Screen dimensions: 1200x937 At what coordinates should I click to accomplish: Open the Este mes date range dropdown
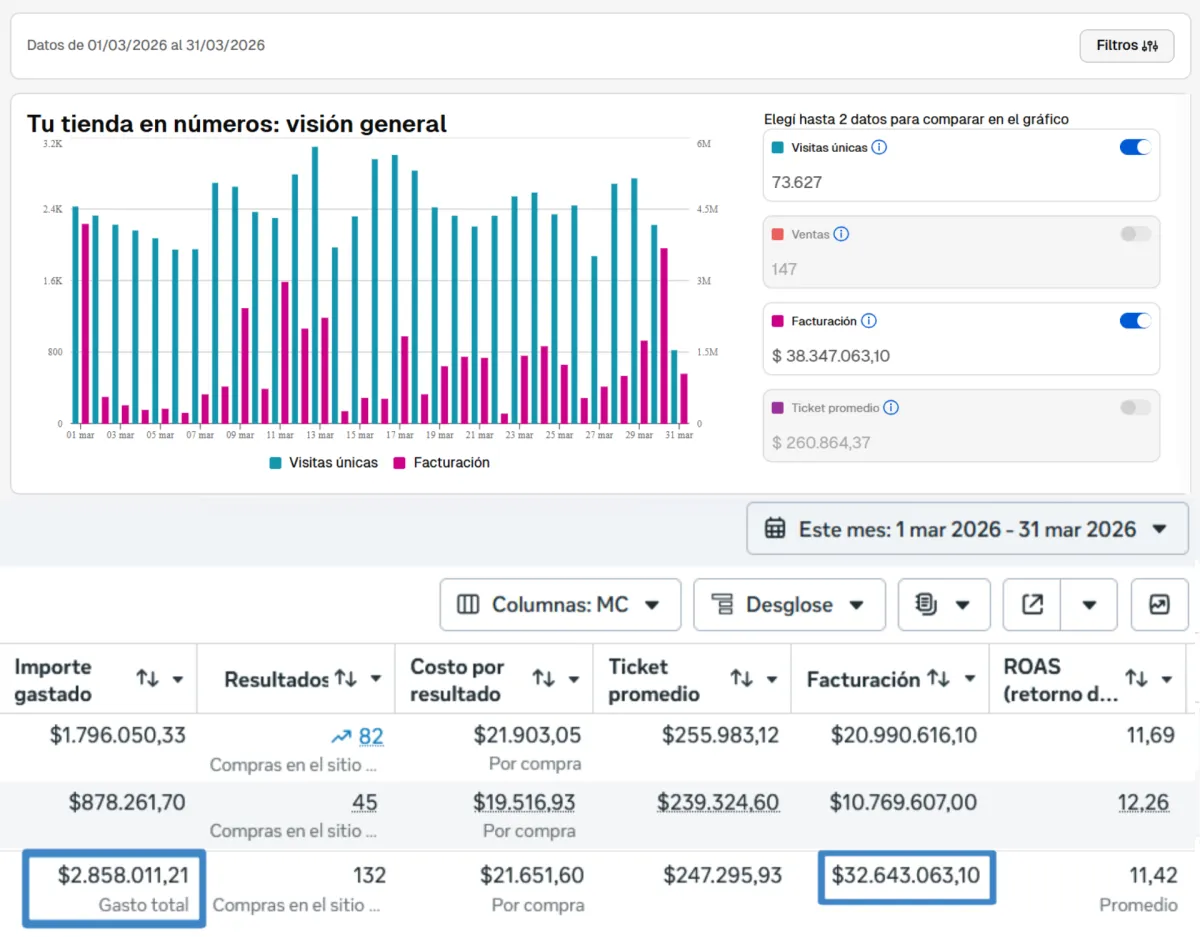click(x=966, y=529)
